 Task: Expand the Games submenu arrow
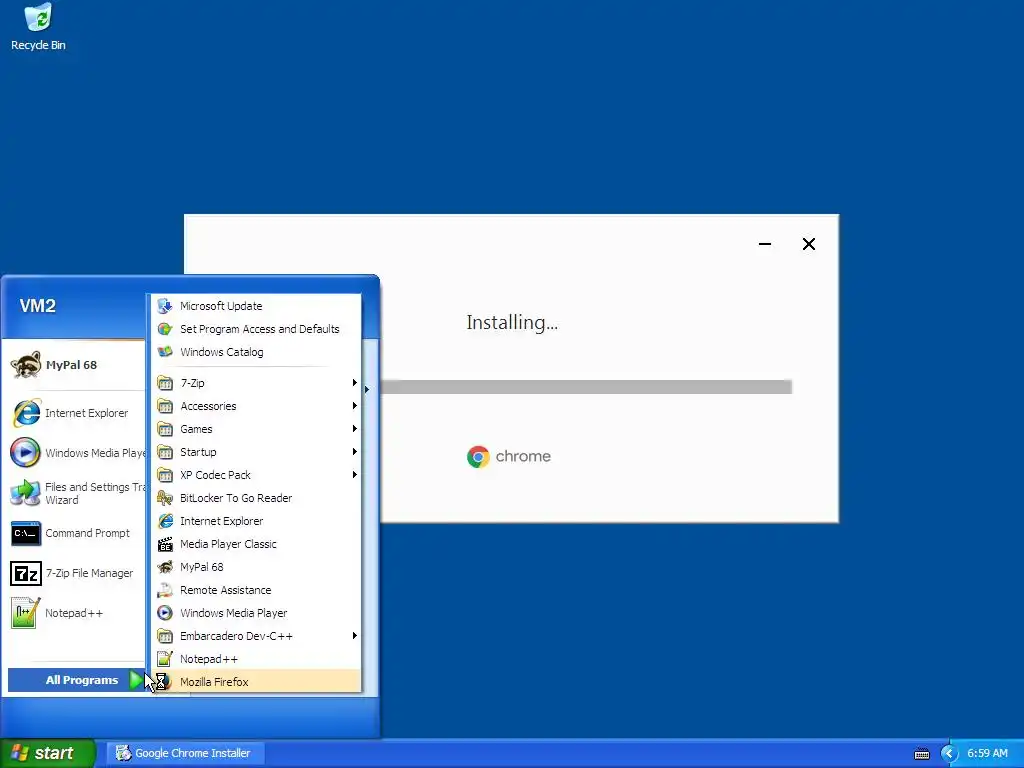(x=355, y=429)
